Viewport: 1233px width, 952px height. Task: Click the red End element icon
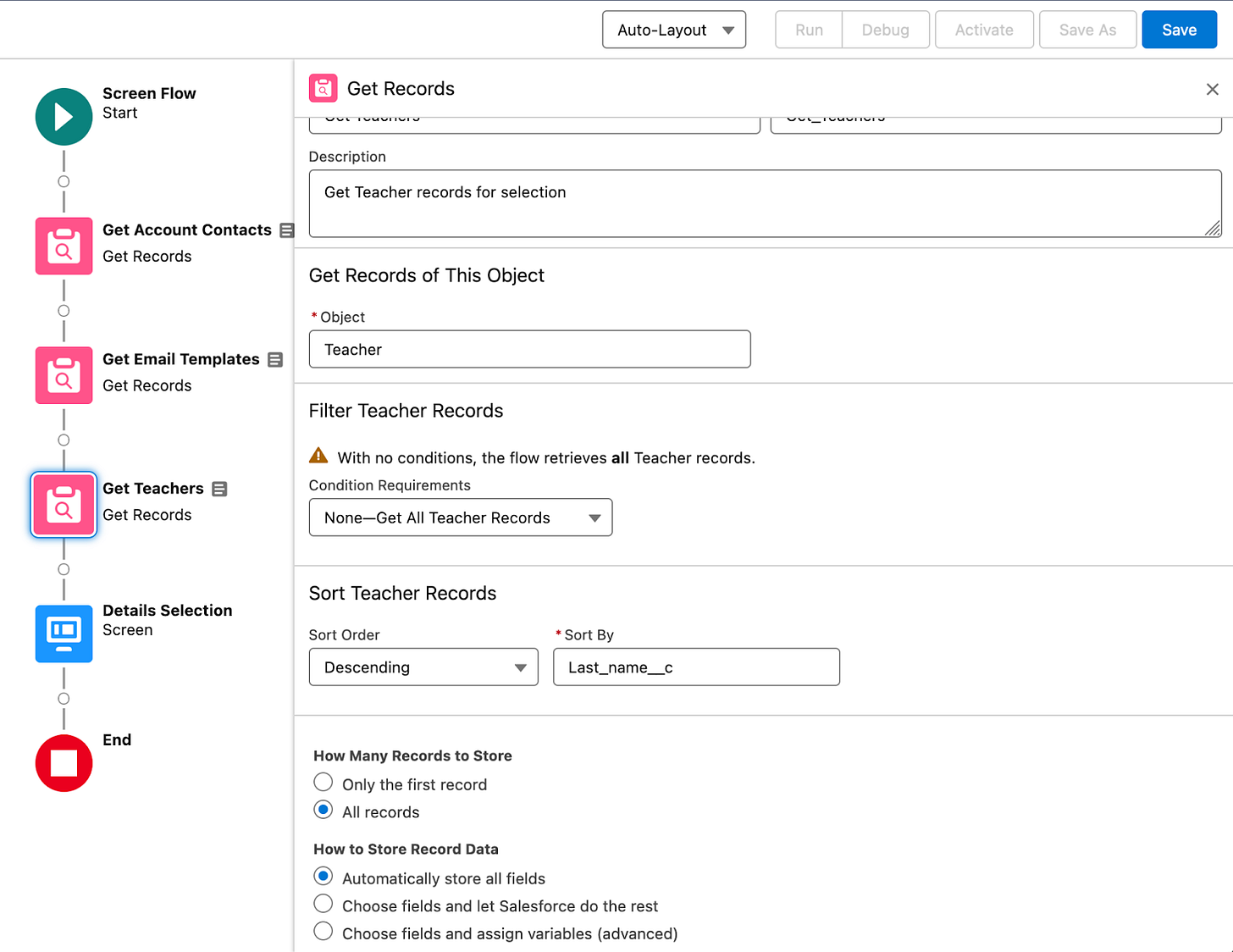tap(64, 763)
